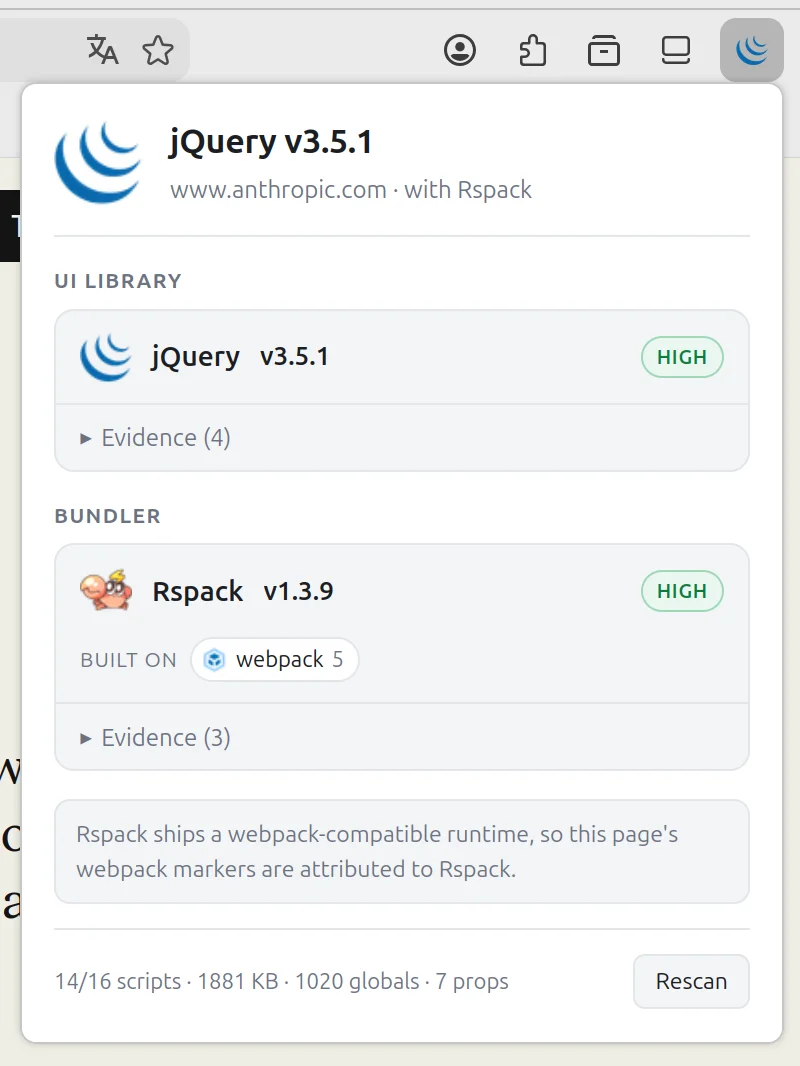
Task: Open the browser profile account icon
Action: point(459,50)
